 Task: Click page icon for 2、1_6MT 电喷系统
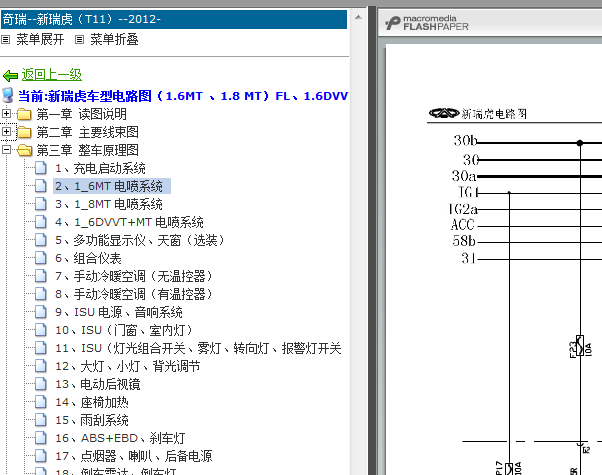41,186
